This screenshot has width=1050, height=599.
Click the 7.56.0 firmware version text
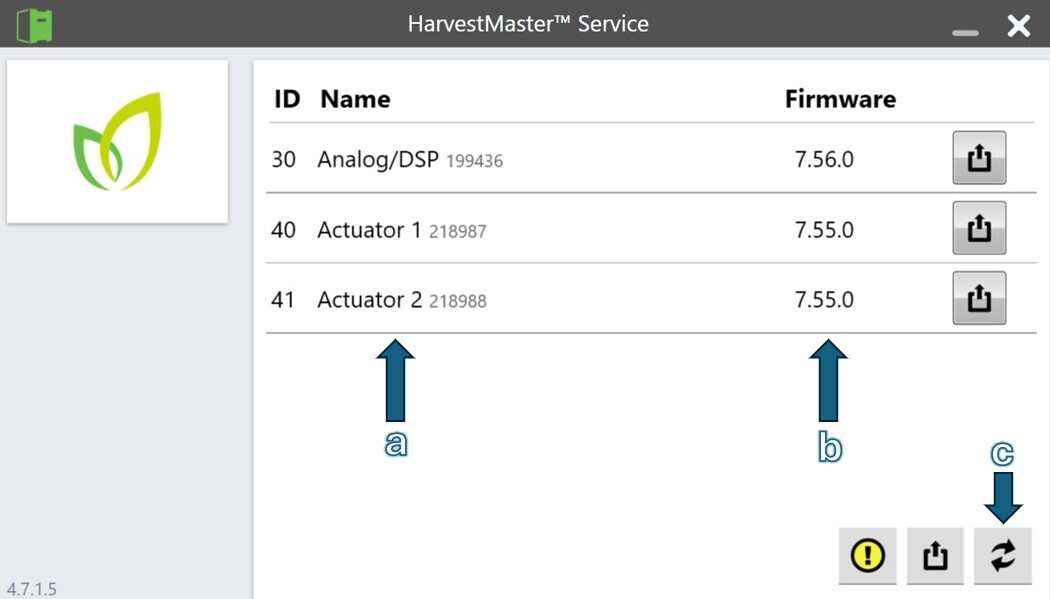click(825, 158)
